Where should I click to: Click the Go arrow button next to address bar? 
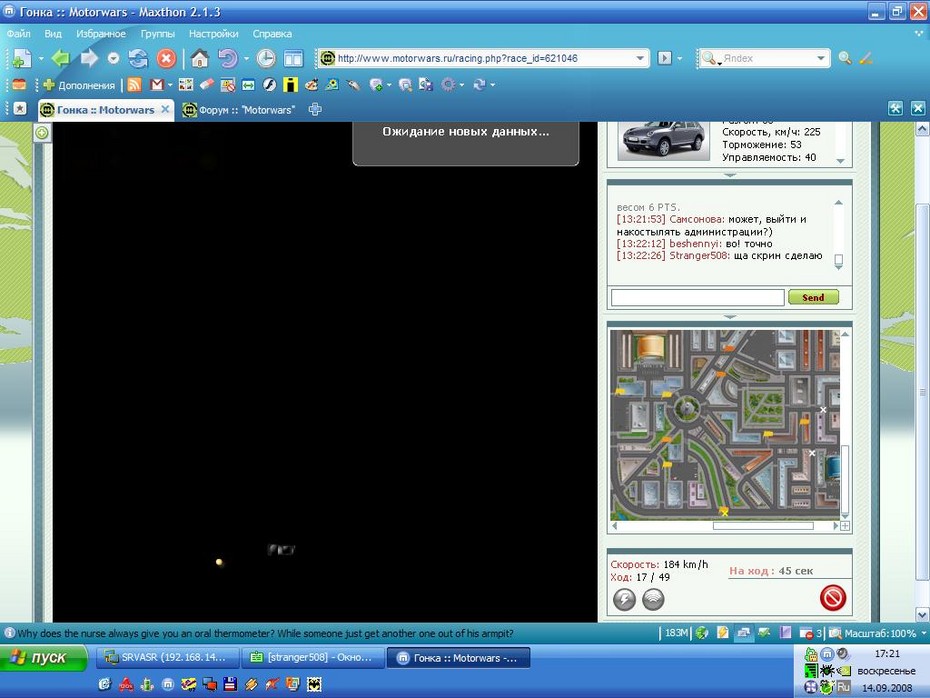click(x=664, y=58)
